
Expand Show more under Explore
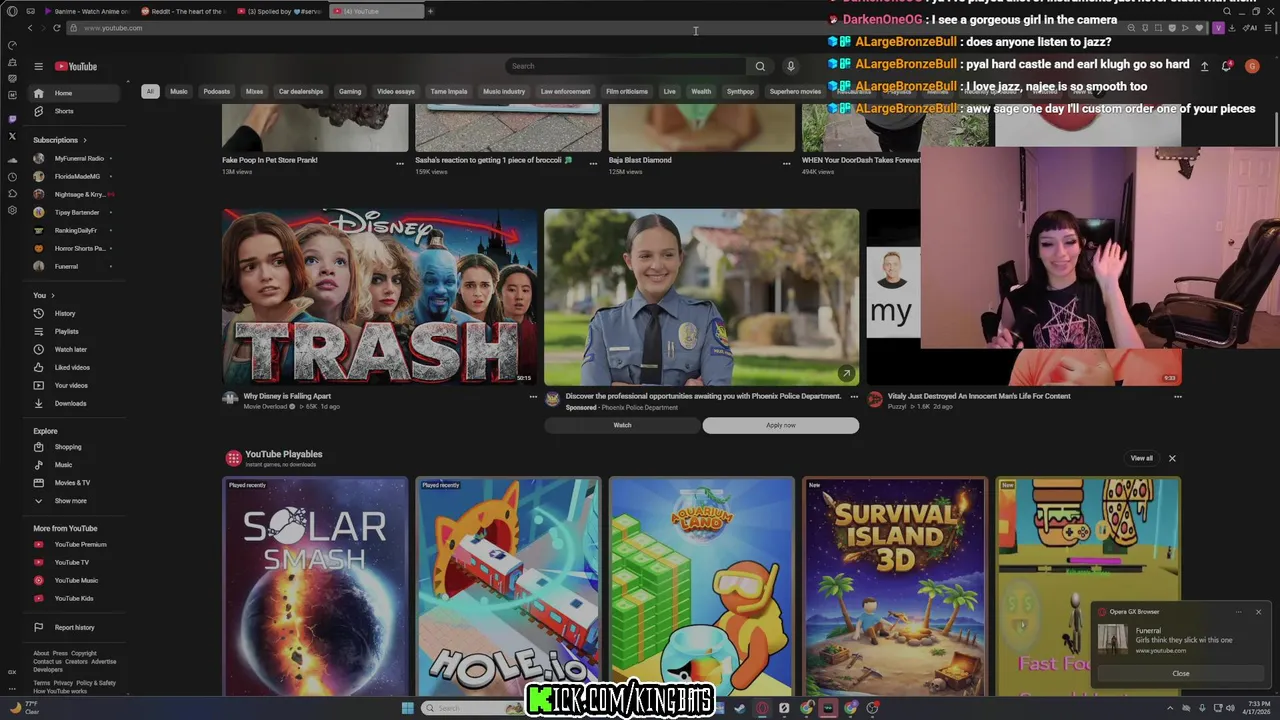pyautogui.click(x=72, y=501)
